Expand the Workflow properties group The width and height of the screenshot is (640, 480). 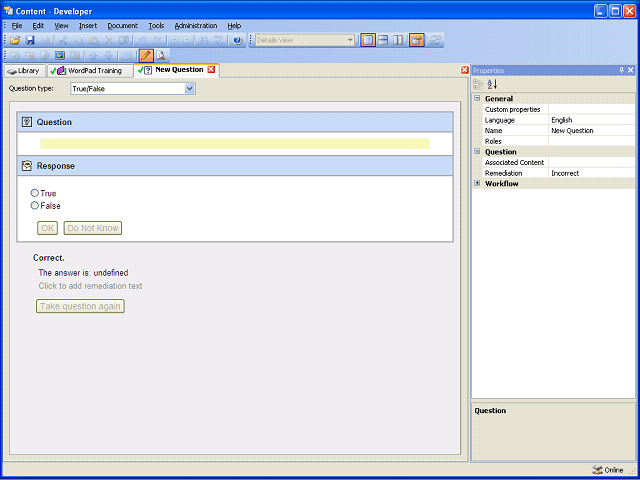(477, 183)
